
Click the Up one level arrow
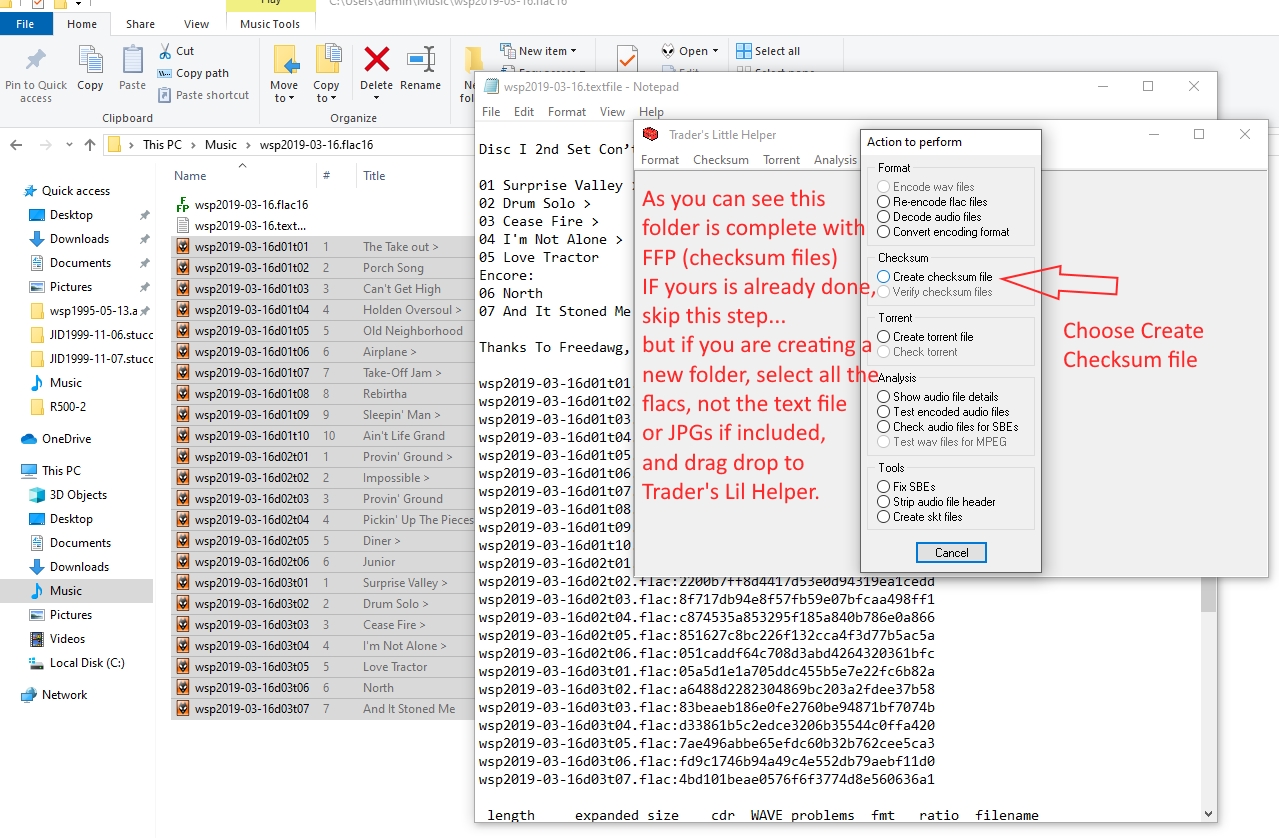coord(90,145)
